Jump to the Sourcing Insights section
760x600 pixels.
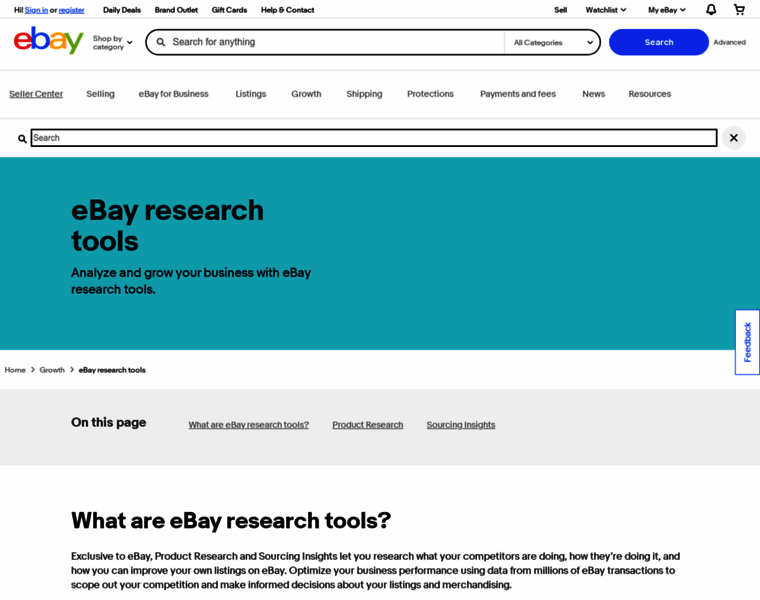coord(460,425)
